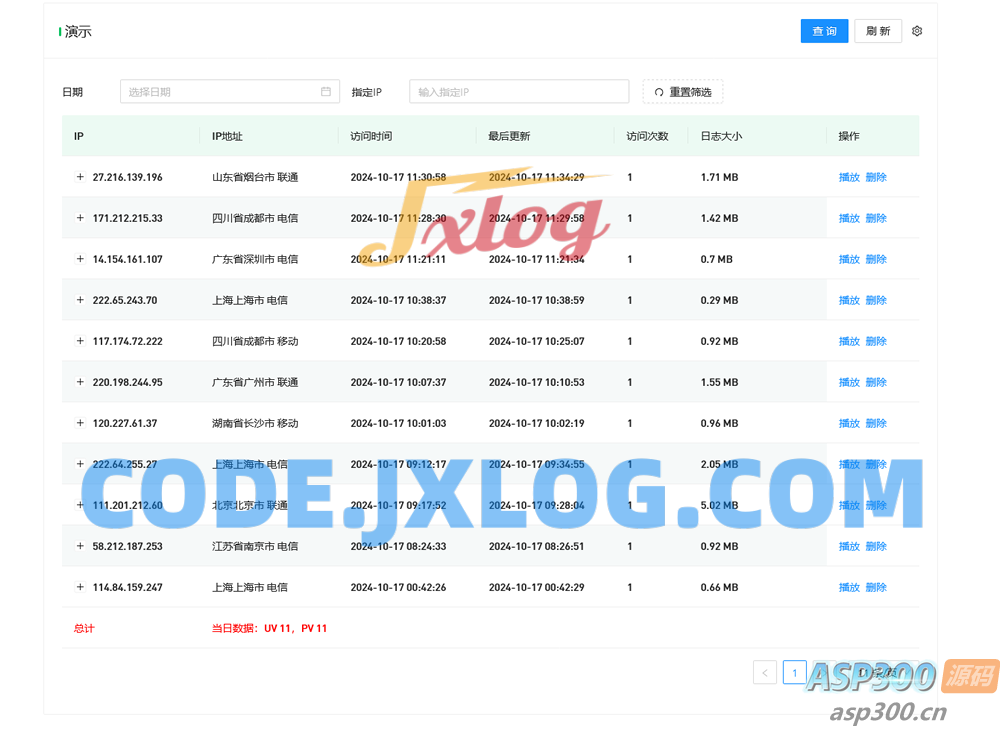Click the 重置筛选 reset filter button

[x=683, y=92]
